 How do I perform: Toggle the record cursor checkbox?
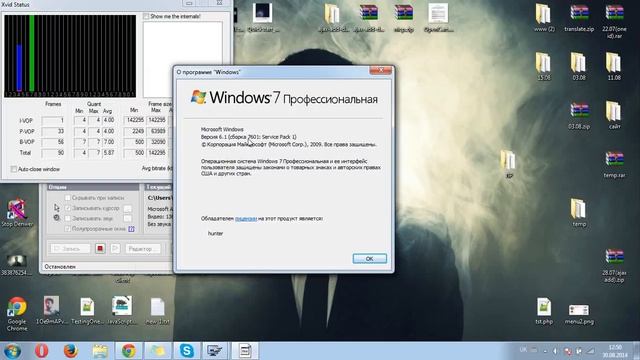click(x=68, y=208)
